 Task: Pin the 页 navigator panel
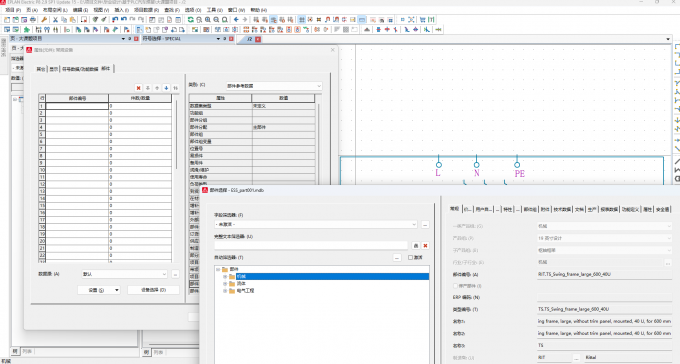point(129,39)
